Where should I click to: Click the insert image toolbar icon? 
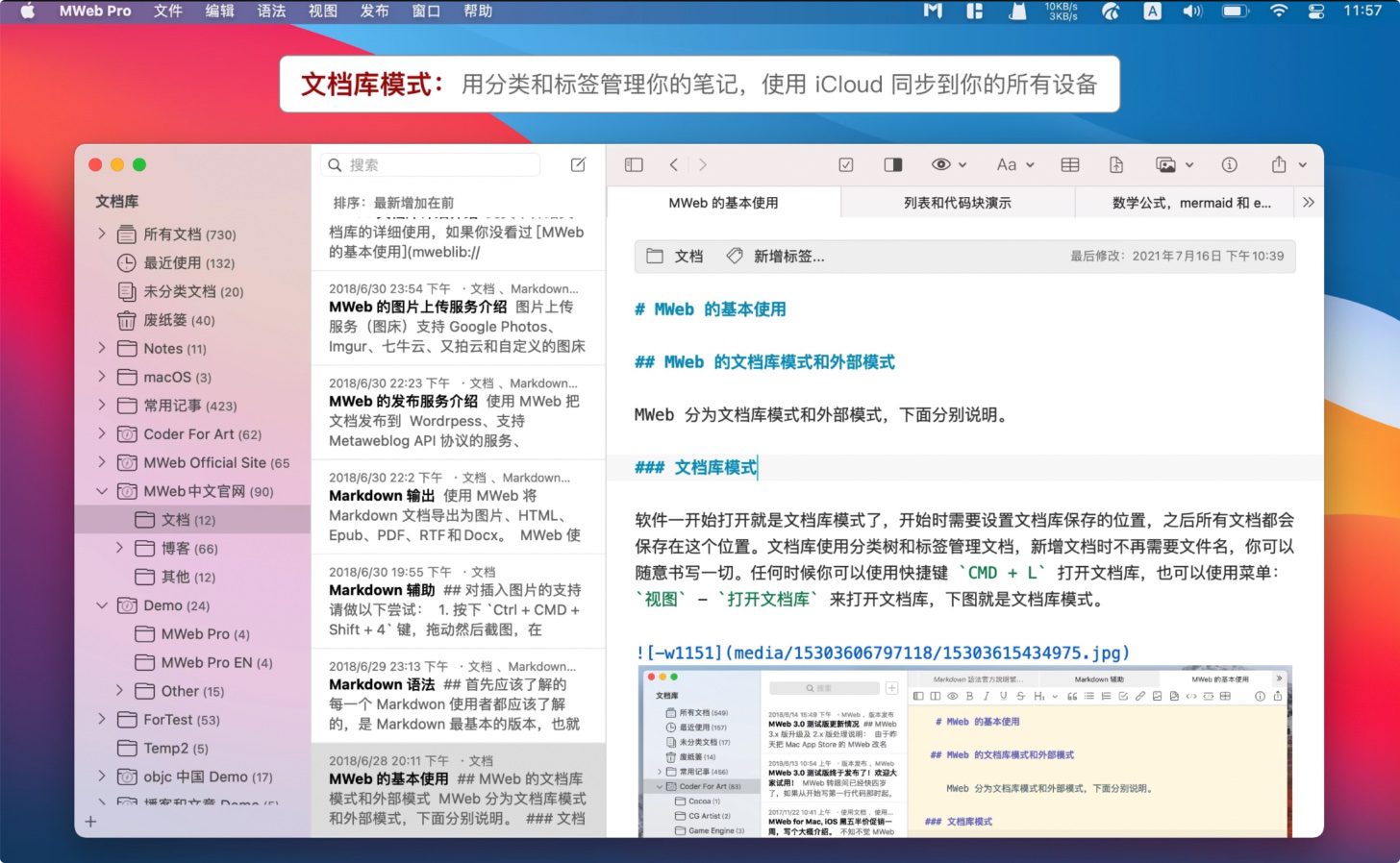coord(1165,165)
